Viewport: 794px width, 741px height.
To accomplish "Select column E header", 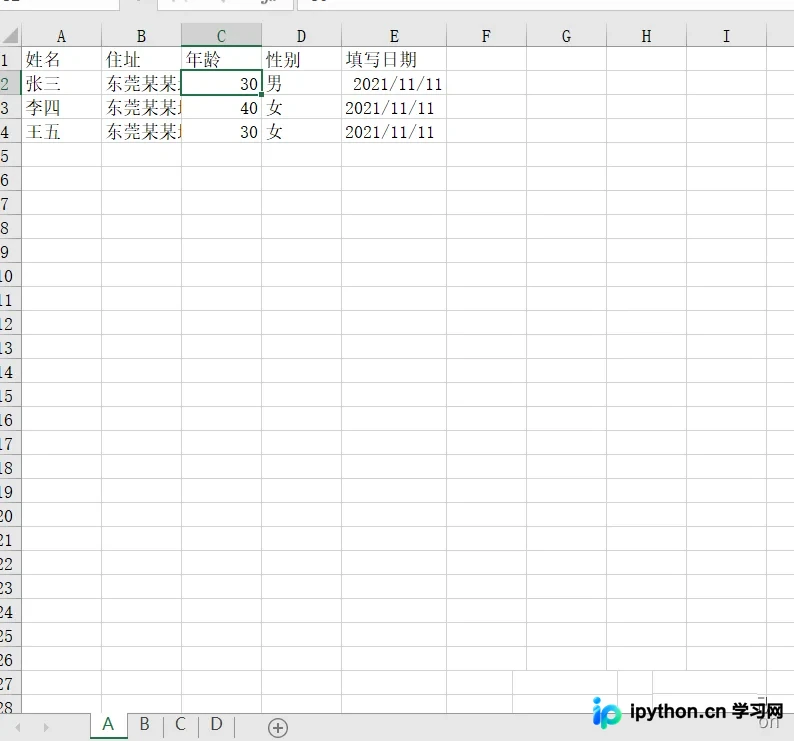I will coord(394,35).
